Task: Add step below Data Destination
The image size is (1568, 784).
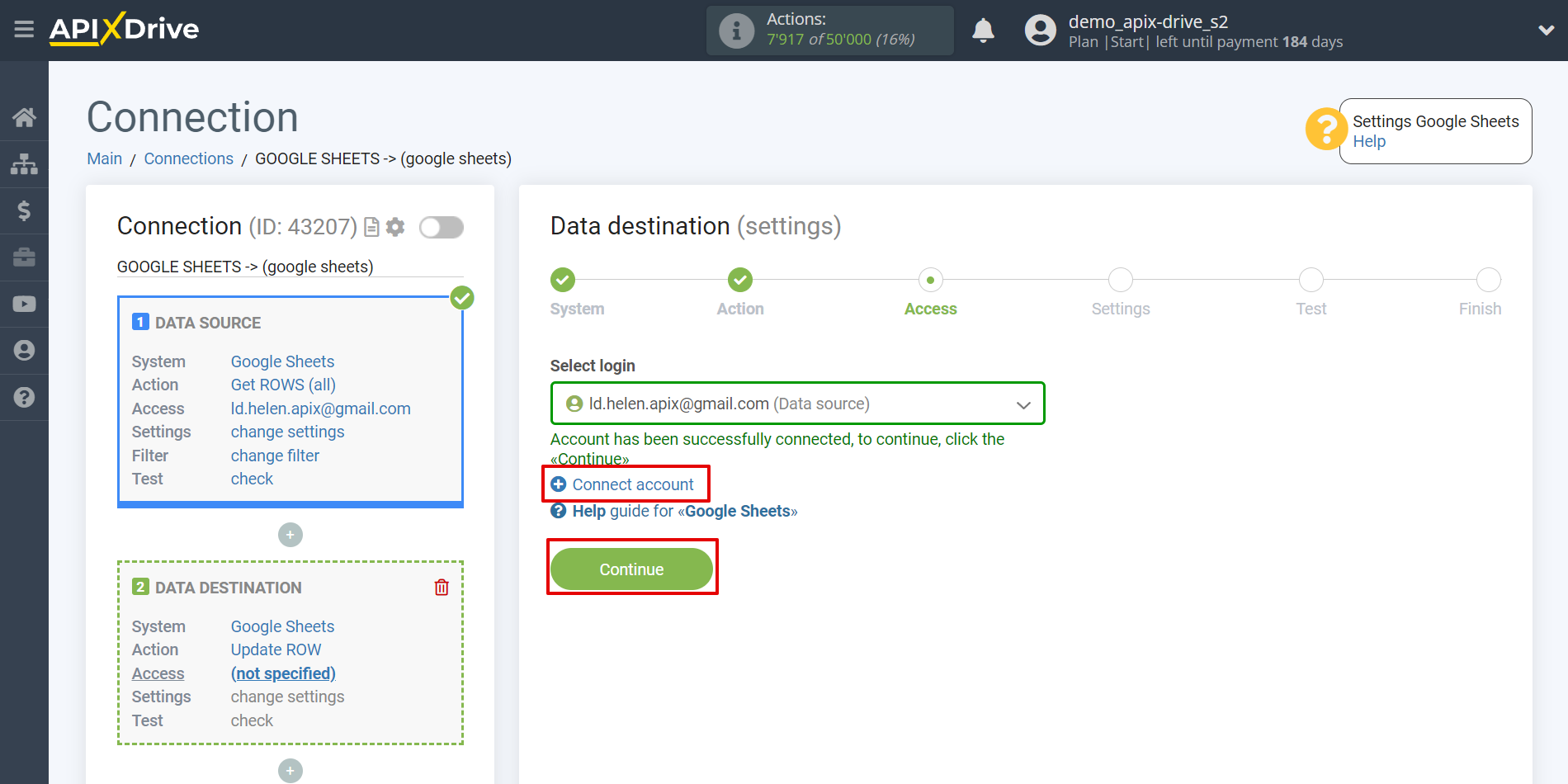Action: pyautogui.click(x=290, y=771)
